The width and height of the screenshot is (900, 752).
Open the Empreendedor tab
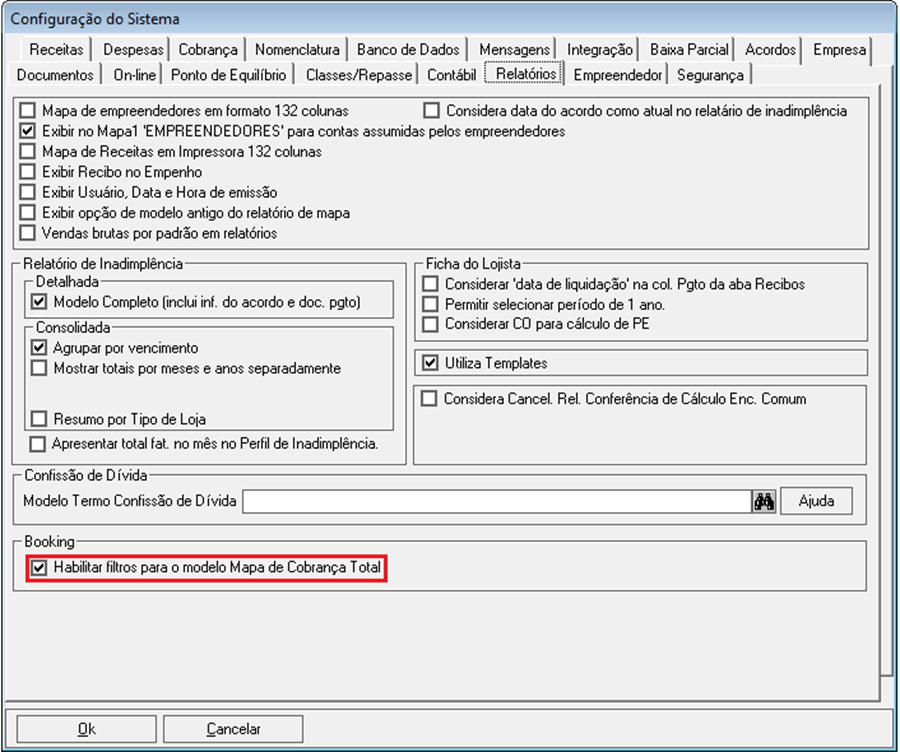tap(618, 75)
